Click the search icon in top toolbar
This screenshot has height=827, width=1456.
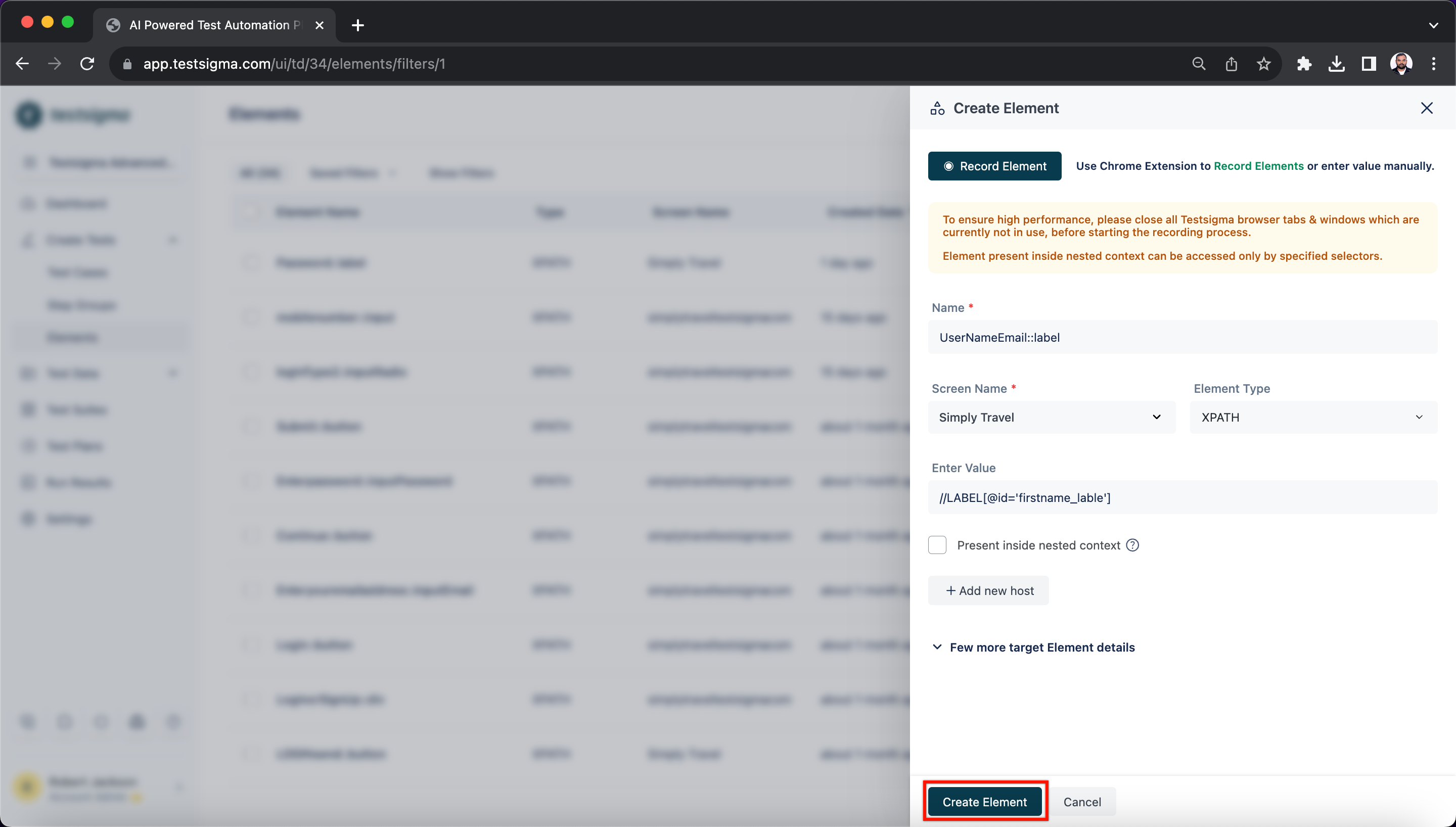(1198, 64)
